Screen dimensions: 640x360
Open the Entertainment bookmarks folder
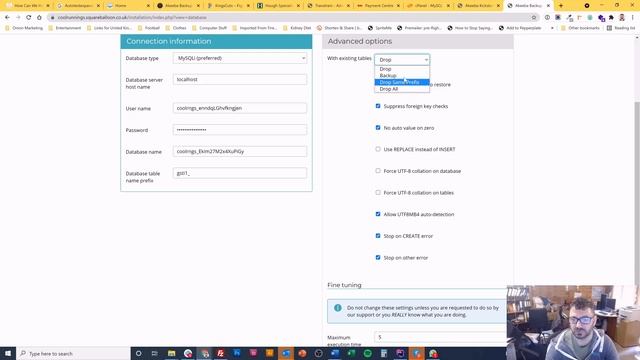click(x=65, y=28)
